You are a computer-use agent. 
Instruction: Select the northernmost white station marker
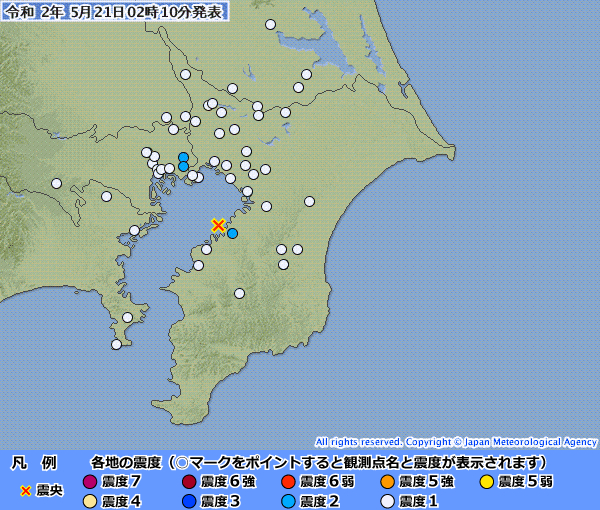[x=271, y=24]
